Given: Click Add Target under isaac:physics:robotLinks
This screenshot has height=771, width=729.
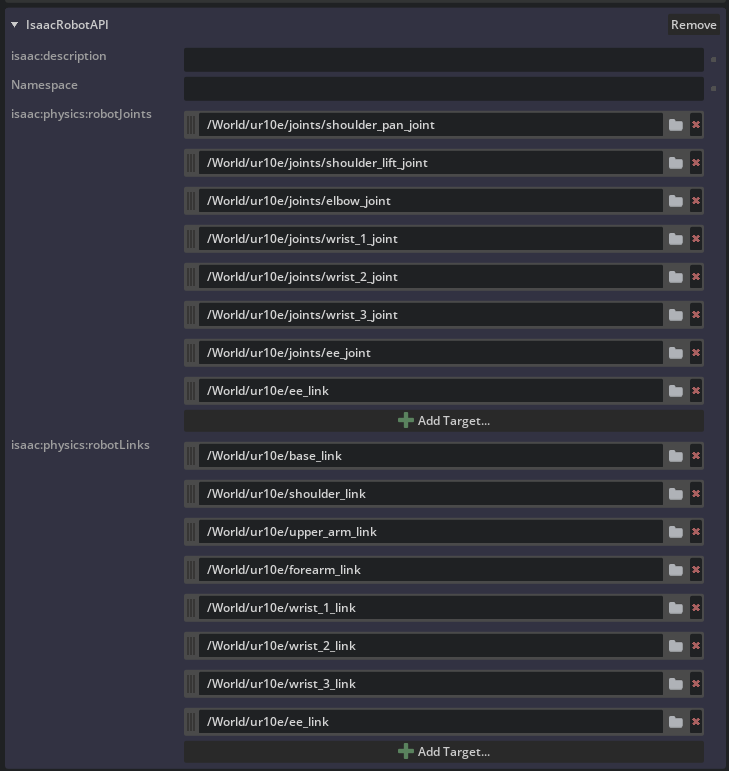Looking at the screenshot, I should click(444, 752).
